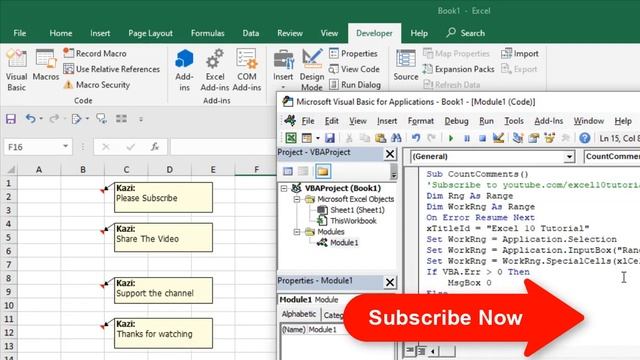Save the workbook from Quick Access toolbar
This screenshot has height=360, width=640.
(11, 119)
